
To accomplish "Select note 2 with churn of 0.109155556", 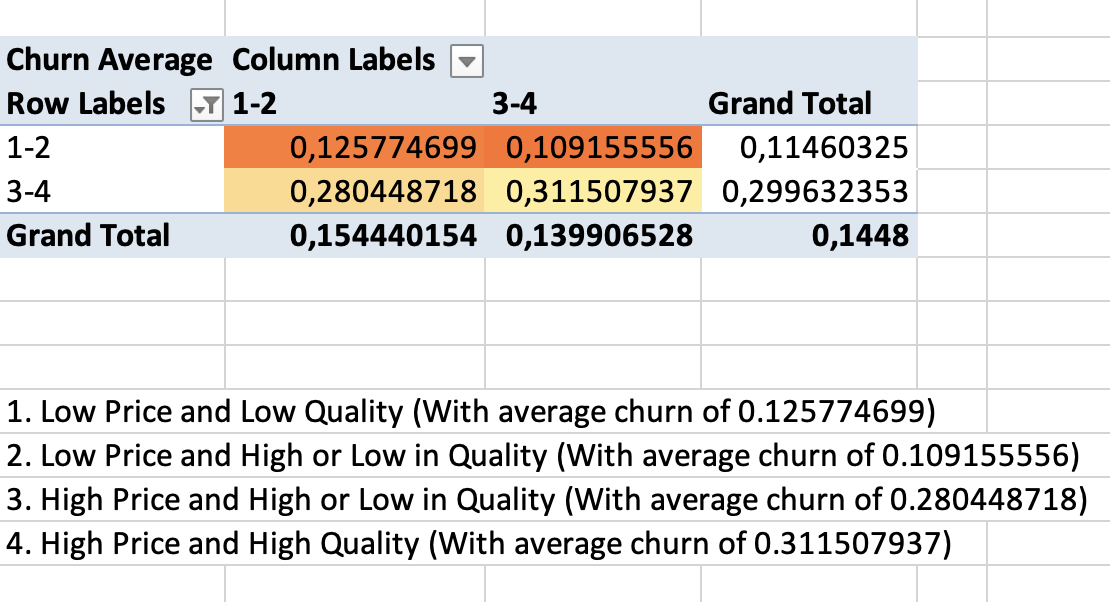I will [543, 455].
